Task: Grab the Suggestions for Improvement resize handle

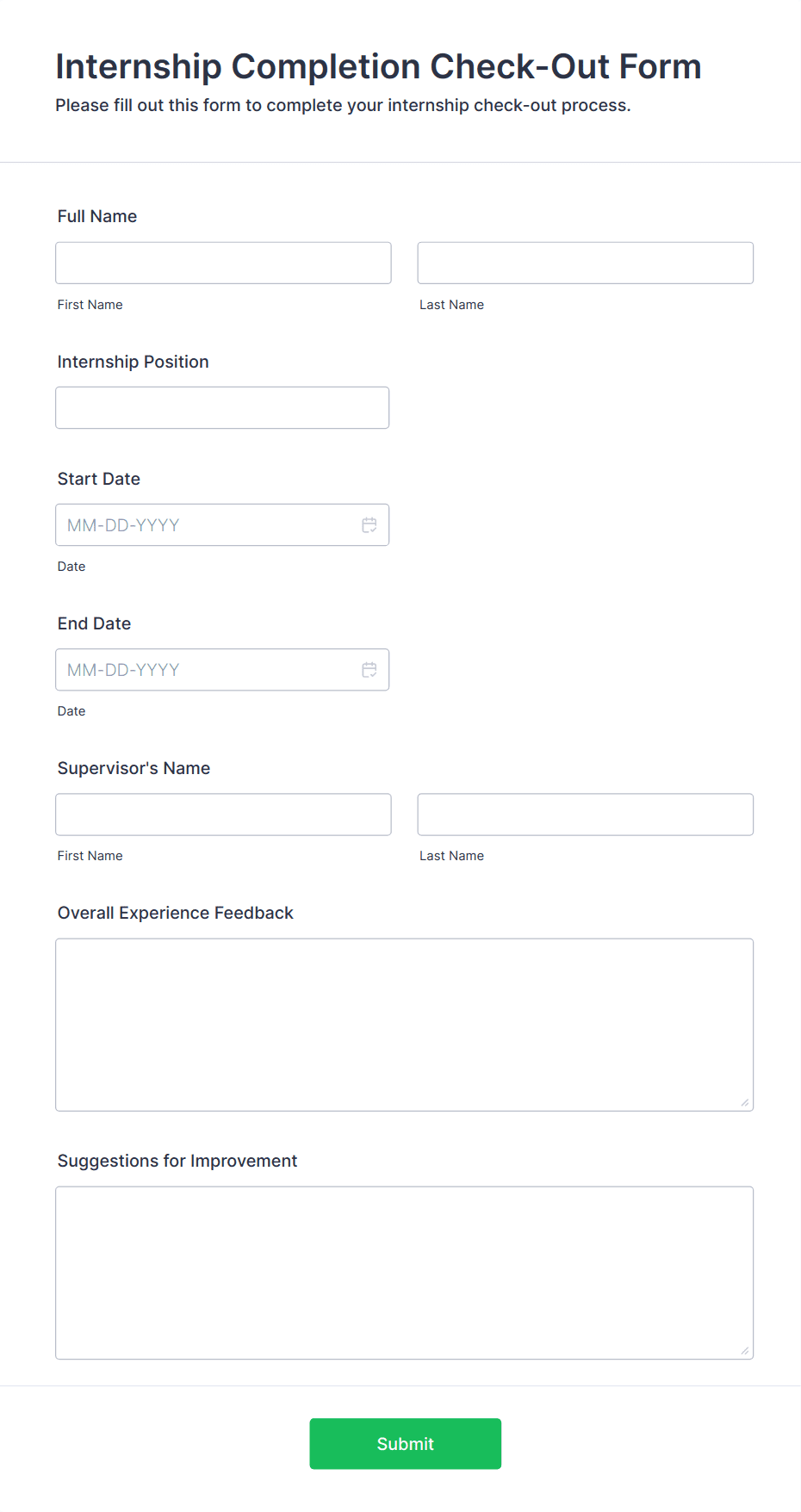Action: click(x=745, y=1351)
